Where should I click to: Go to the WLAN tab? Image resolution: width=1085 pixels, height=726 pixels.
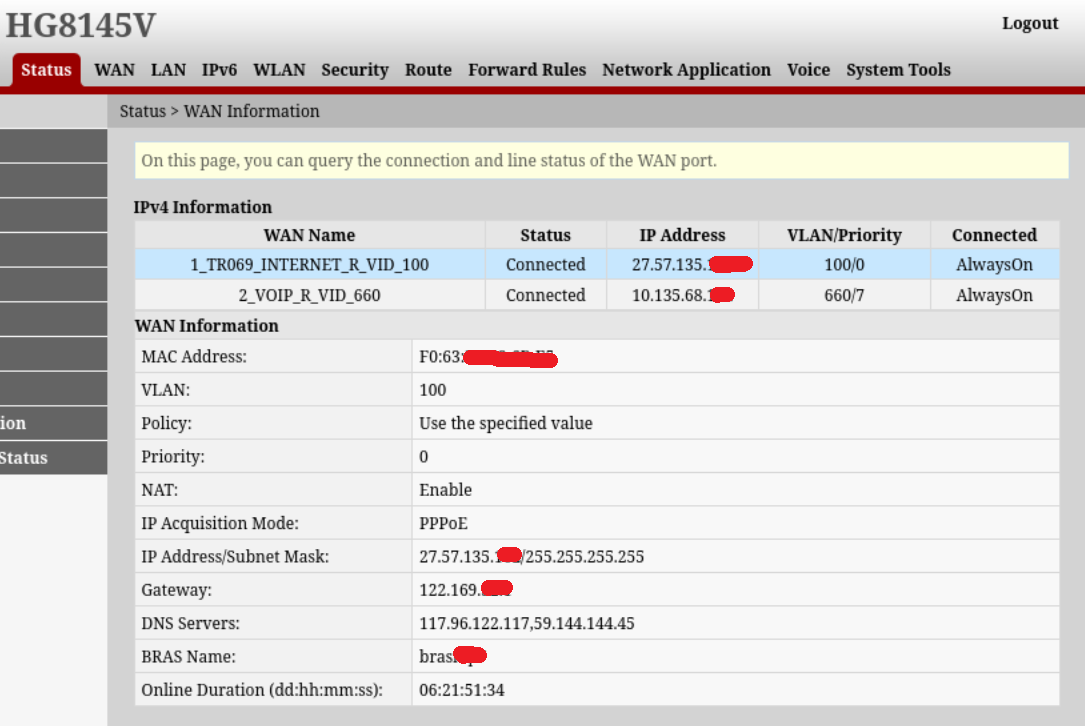click(x=279, y=70)
